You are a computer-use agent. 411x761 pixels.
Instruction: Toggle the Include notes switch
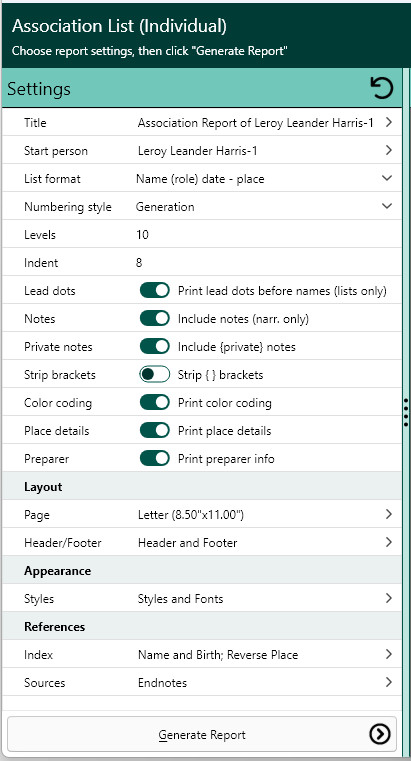pyautogui.click(x=155, y=318)
